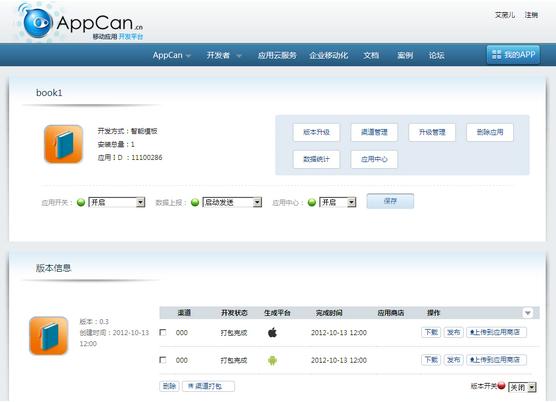
Task: Go to 文档 in the navigation bar
Action: click(x=371, y=55)
